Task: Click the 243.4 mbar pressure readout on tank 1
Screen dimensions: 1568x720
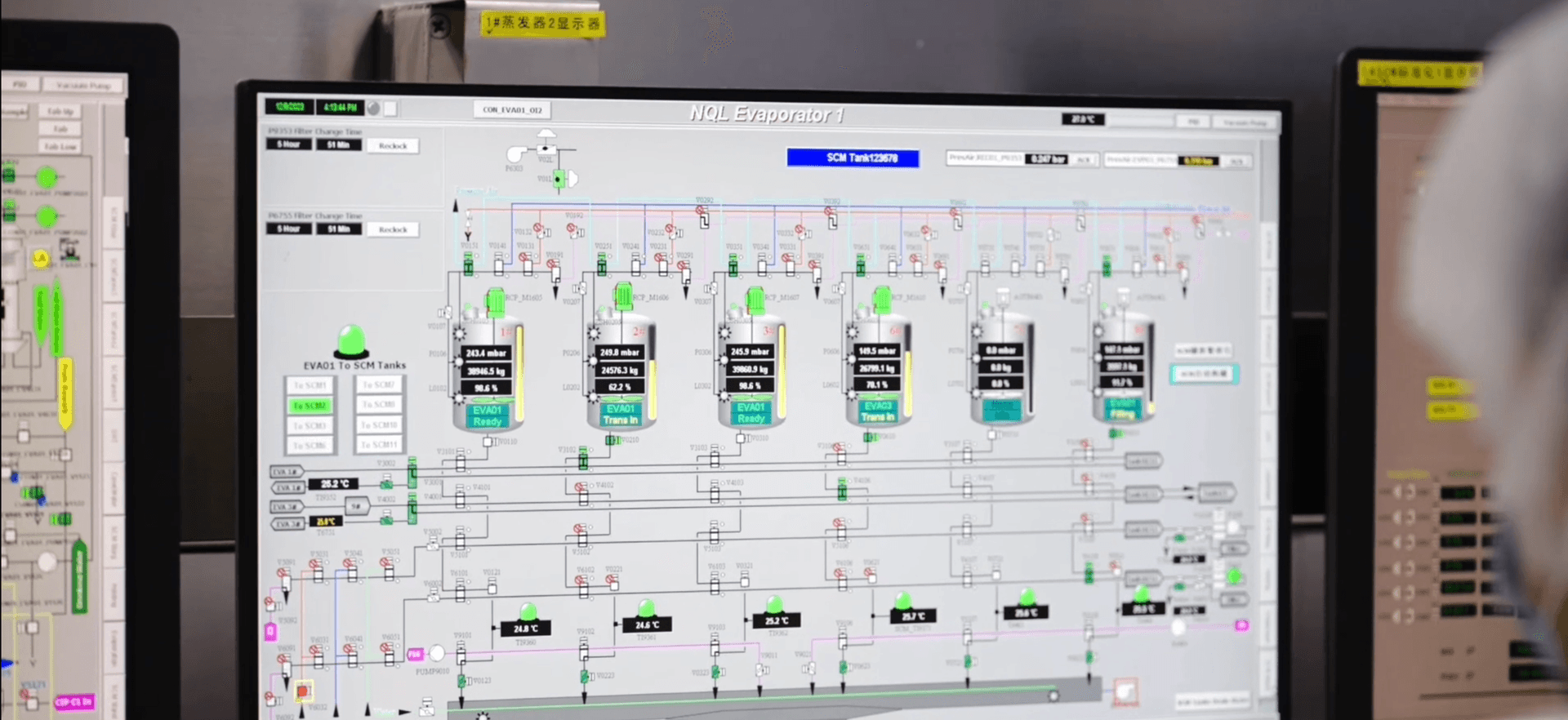Action: tap(486, 353)
